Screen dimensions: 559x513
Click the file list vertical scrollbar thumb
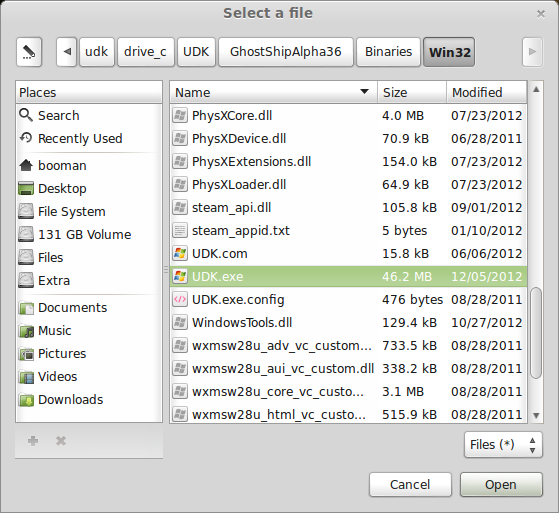point(536,333)
